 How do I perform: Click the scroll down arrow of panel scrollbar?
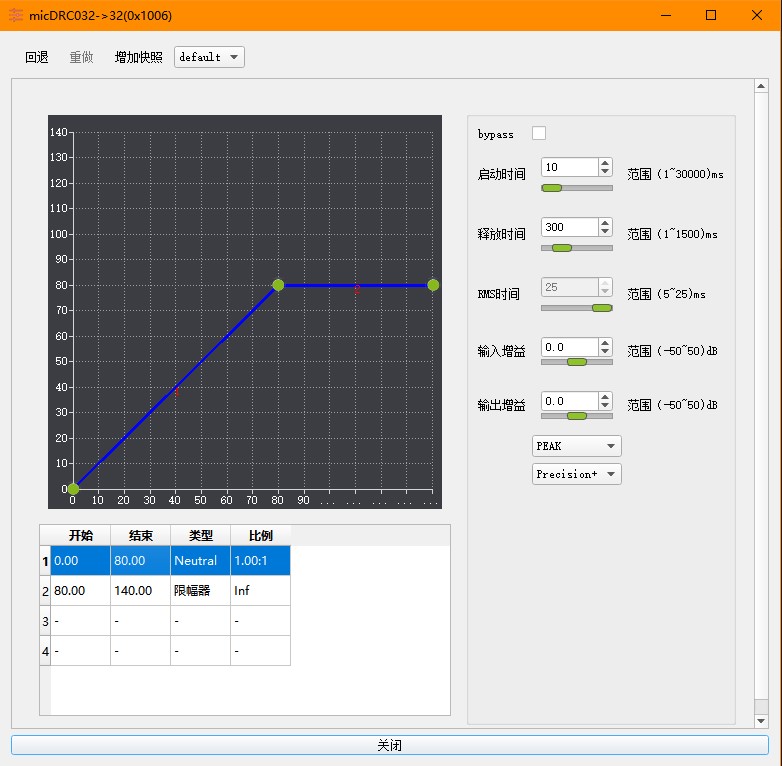(761, 721)
